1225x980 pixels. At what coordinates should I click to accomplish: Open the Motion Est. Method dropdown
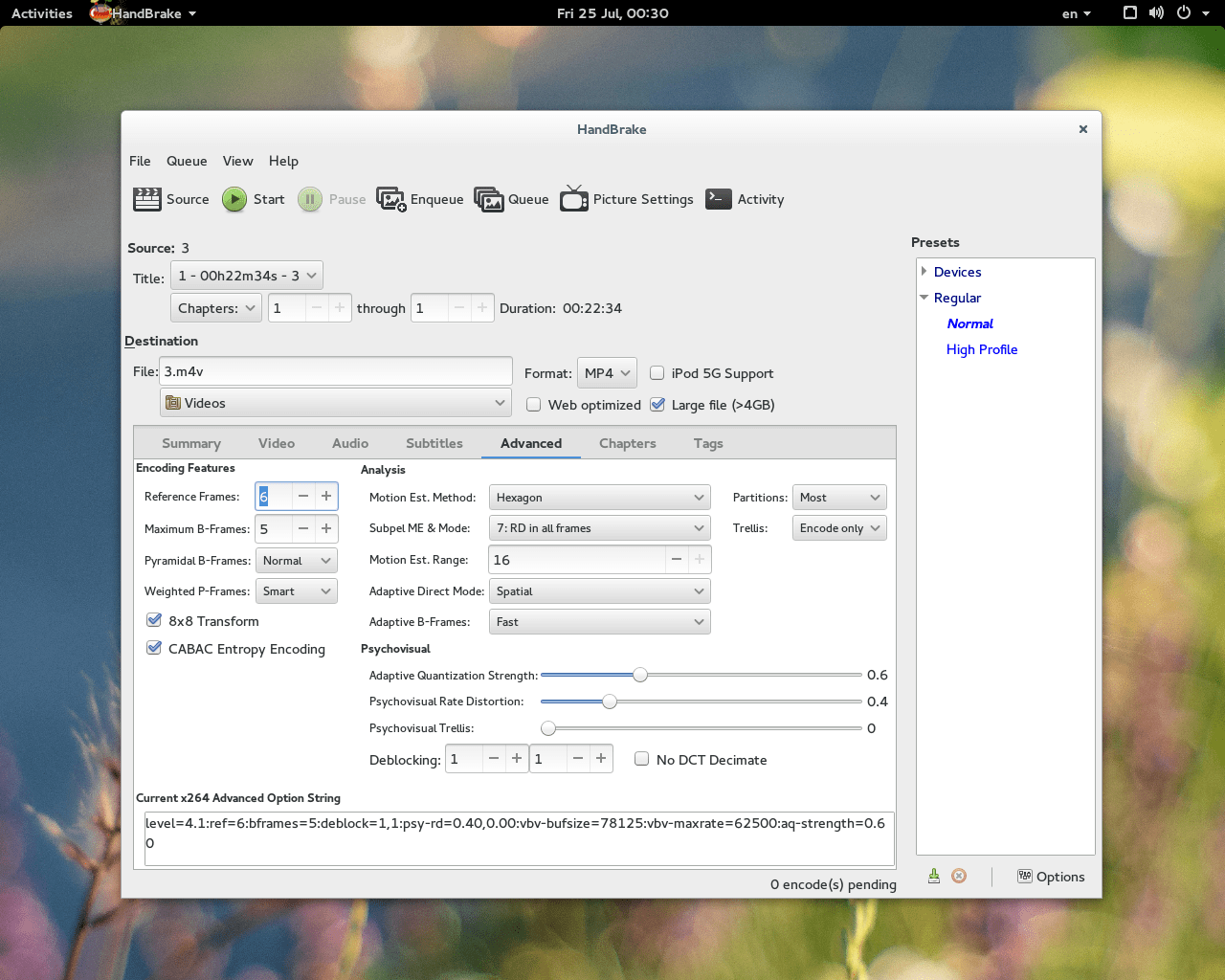pyautogui.click(x=599, y=497)
